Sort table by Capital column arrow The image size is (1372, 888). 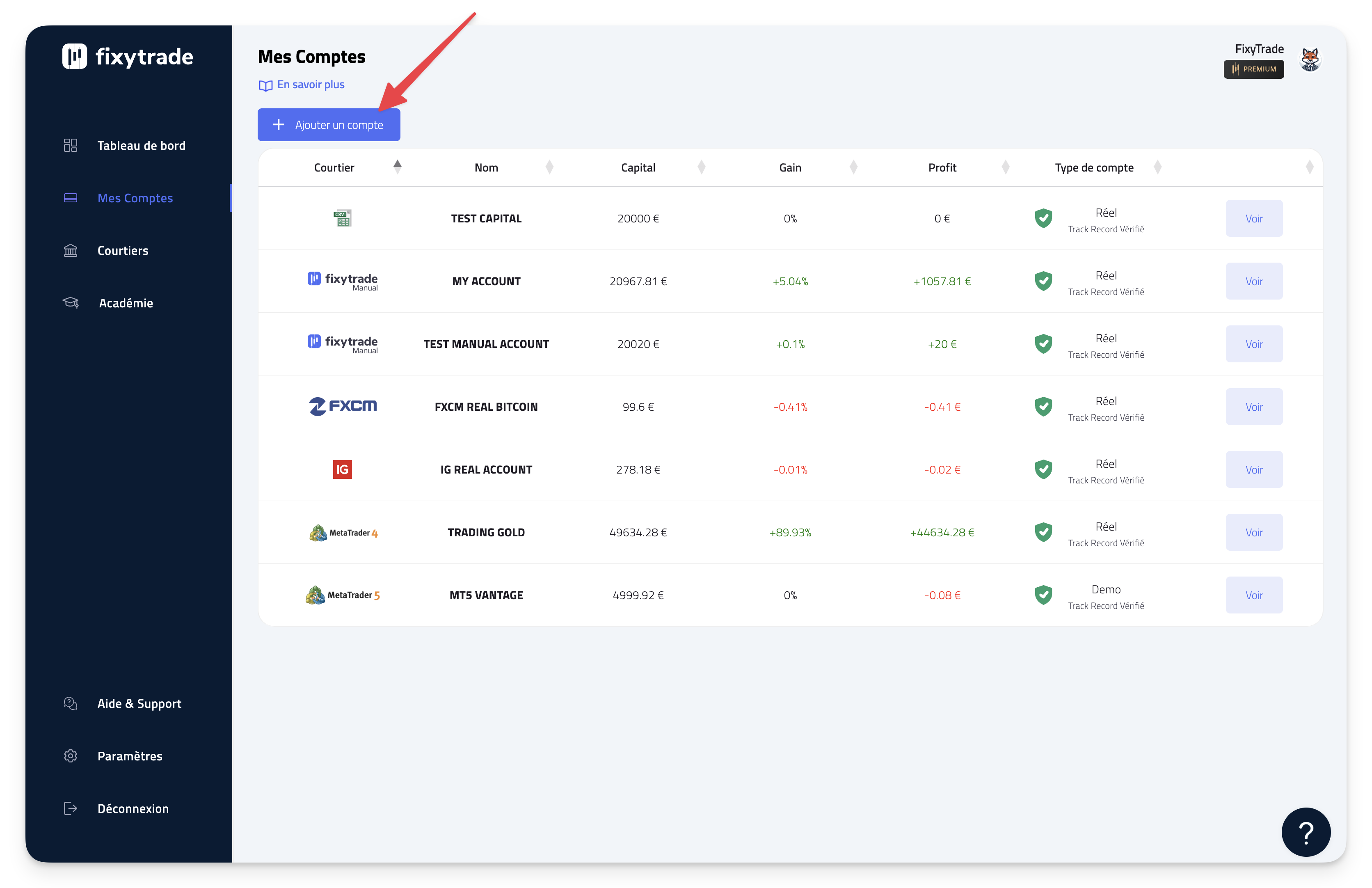pyautogui.click(x=701, y=167)
